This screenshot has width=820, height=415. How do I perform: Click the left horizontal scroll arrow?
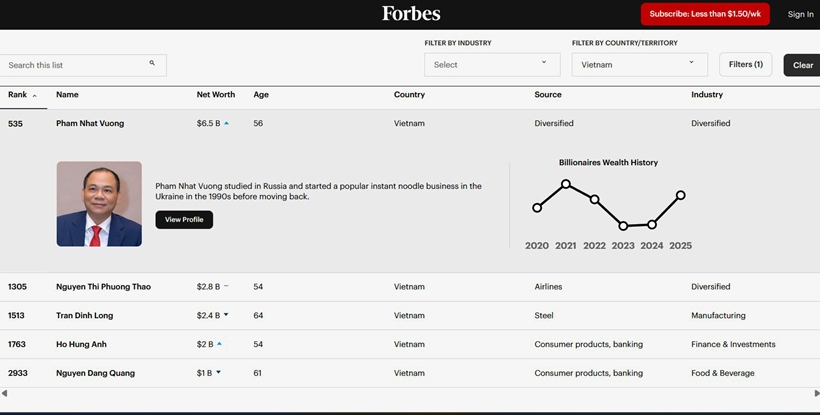[4, 393]
